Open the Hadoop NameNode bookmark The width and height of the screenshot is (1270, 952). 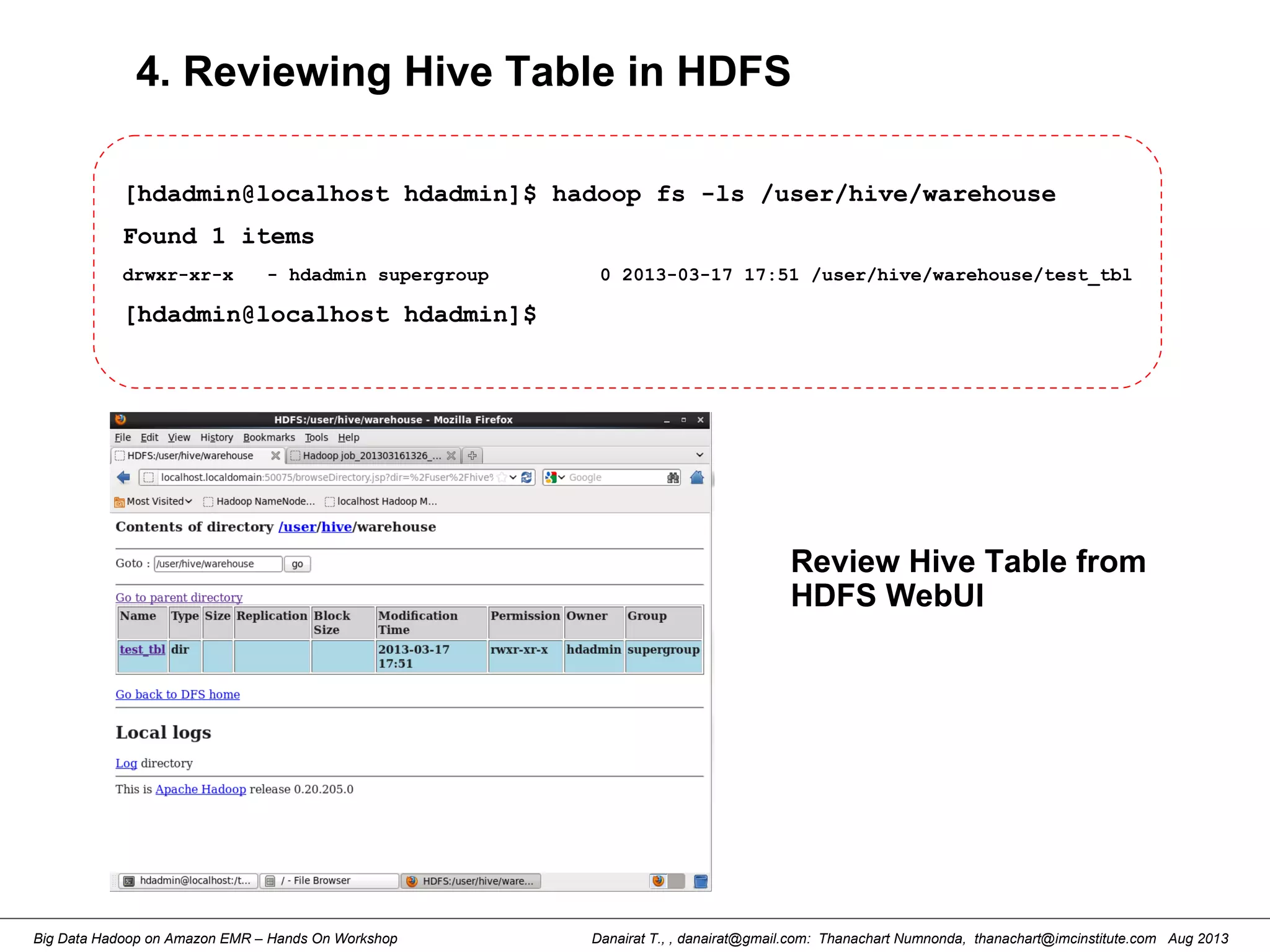259,501
